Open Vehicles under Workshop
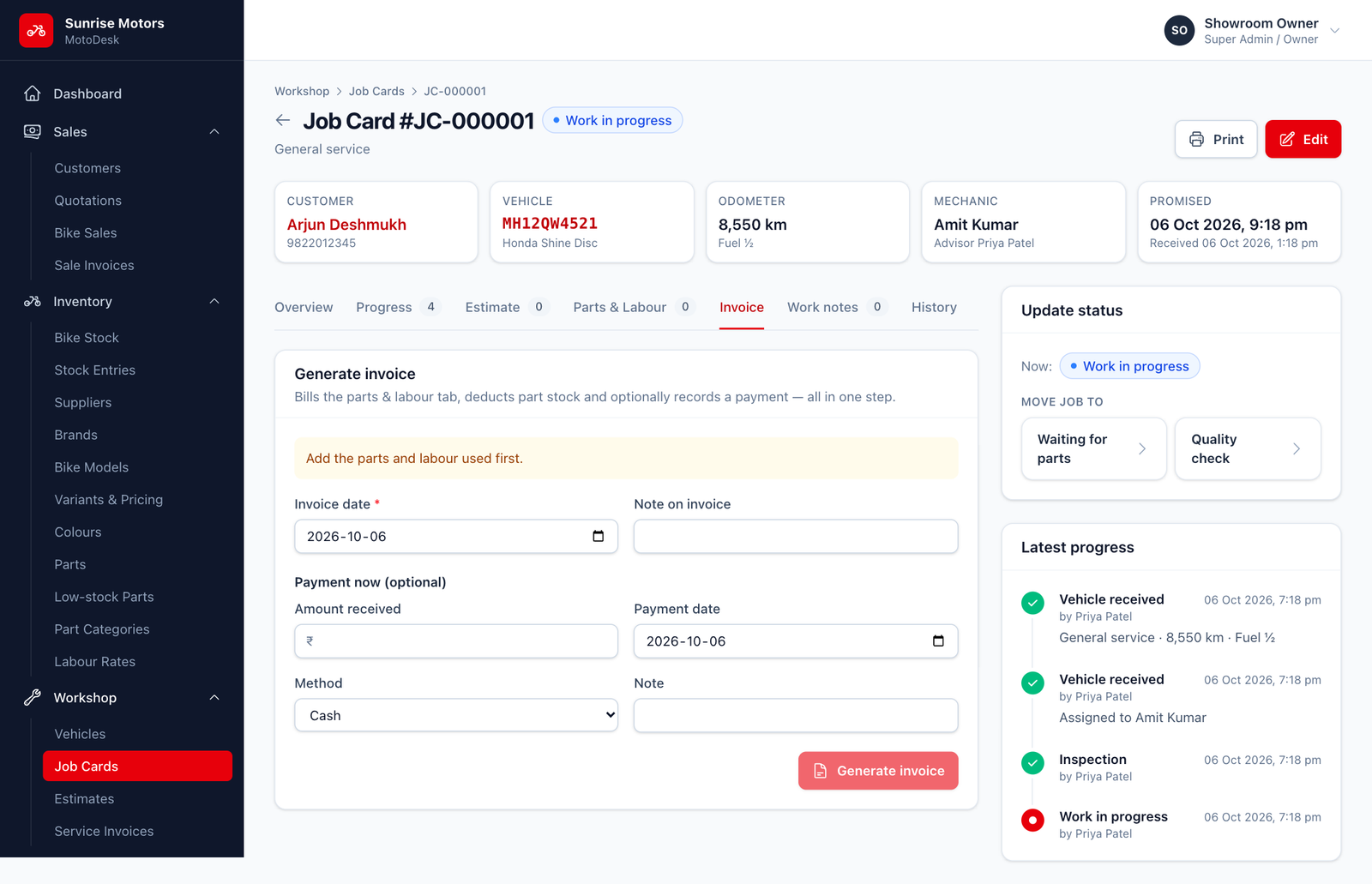The image size is (1372, 884). [x=80, y=734]
